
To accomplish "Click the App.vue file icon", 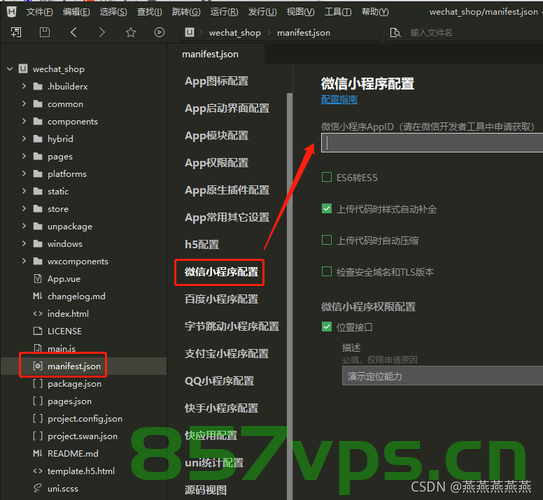I will [37, 278].
